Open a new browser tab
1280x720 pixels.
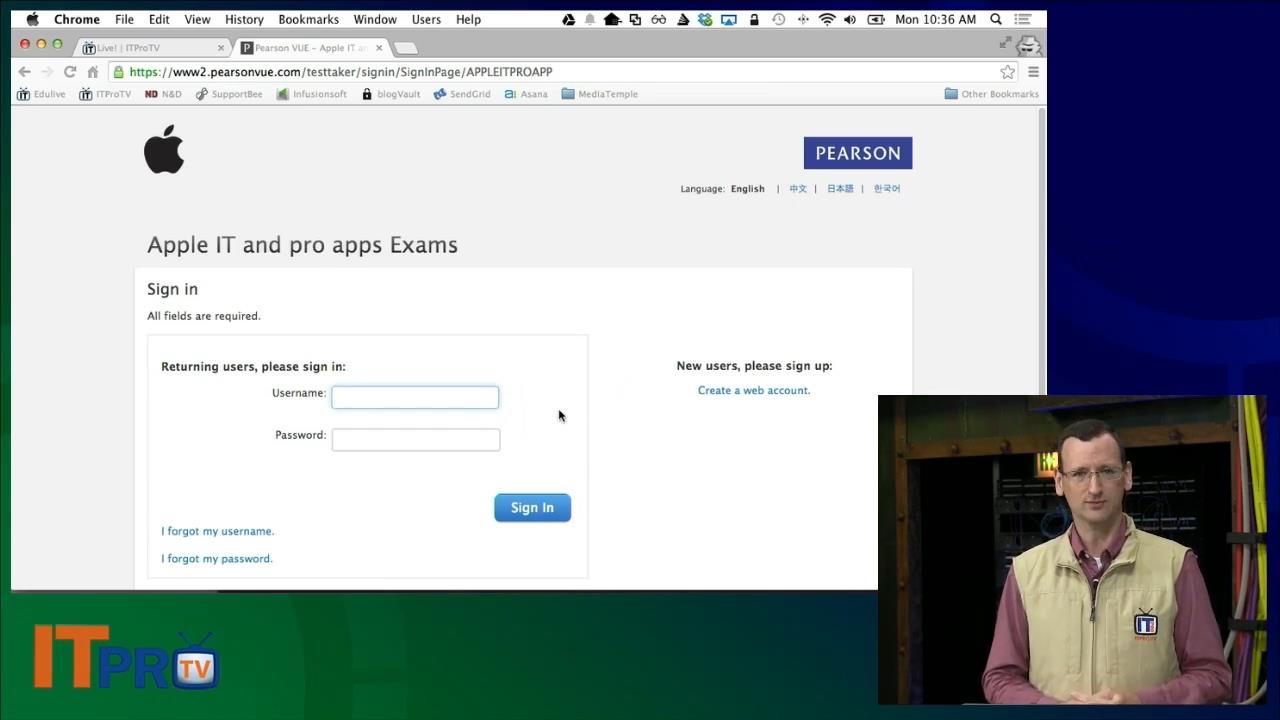click(405, 48)
